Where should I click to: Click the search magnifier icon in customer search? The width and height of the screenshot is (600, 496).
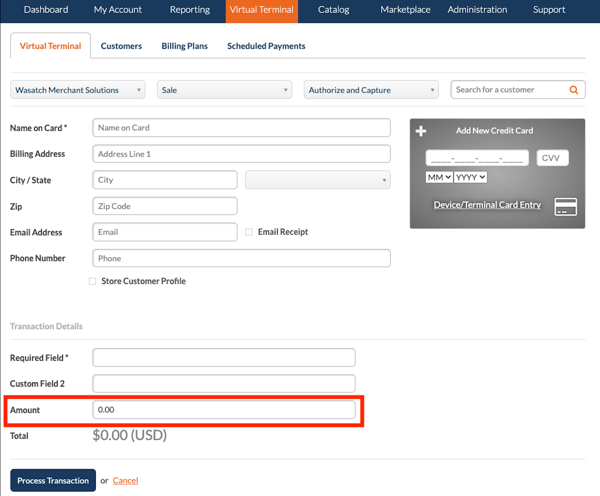point(573,90)
